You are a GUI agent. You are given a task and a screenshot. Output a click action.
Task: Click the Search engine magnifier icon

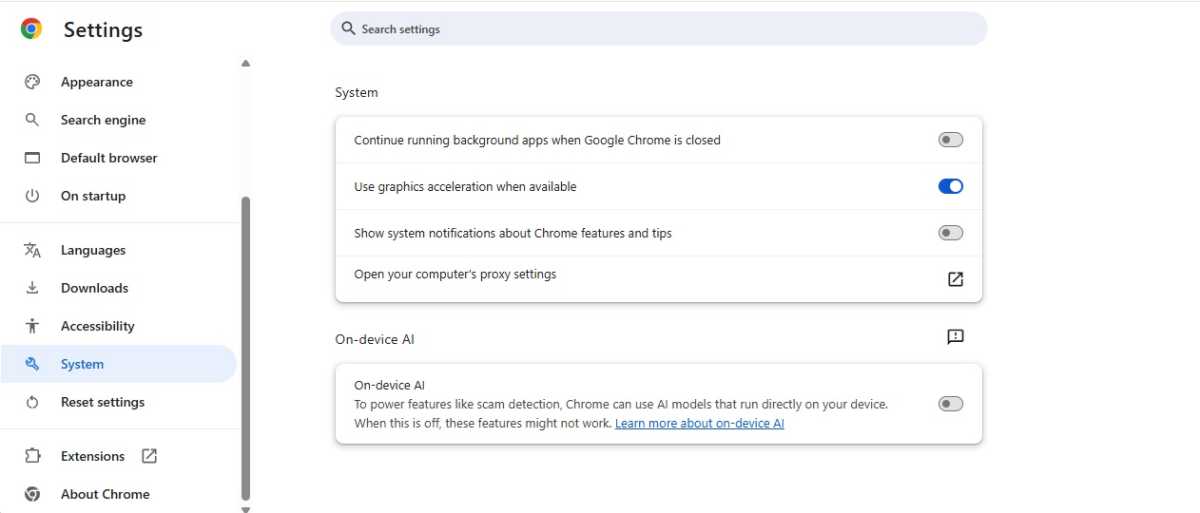(x=32, y=120)
